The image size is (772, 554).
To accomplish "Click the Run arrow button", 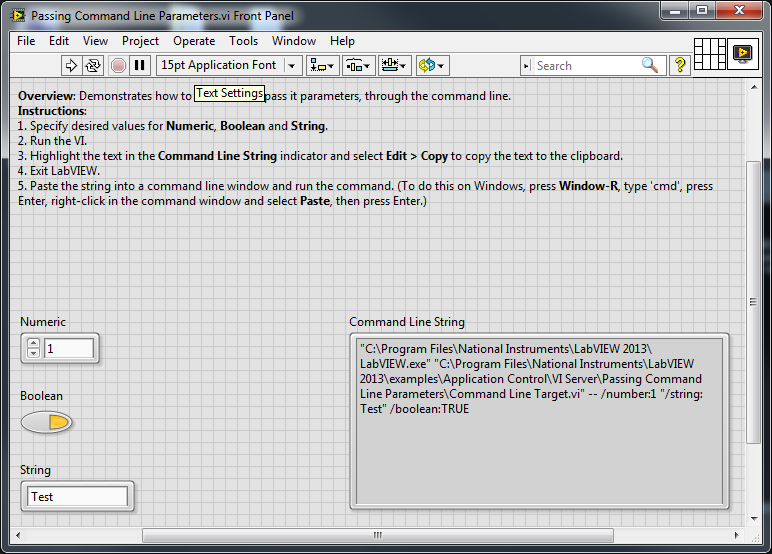I will coord(71,65).
